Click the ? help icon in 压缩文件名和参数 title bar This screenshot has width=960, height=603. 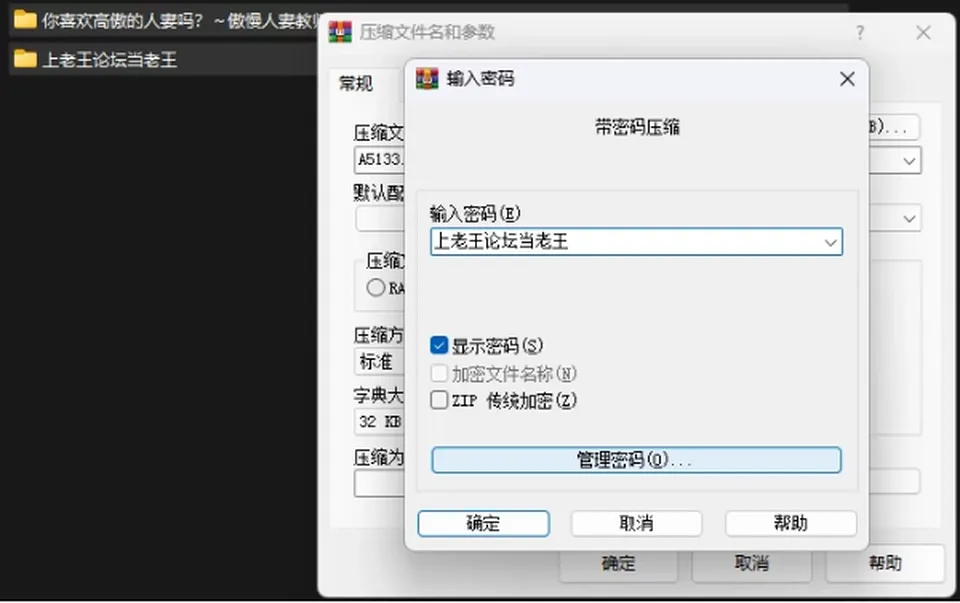860,32
